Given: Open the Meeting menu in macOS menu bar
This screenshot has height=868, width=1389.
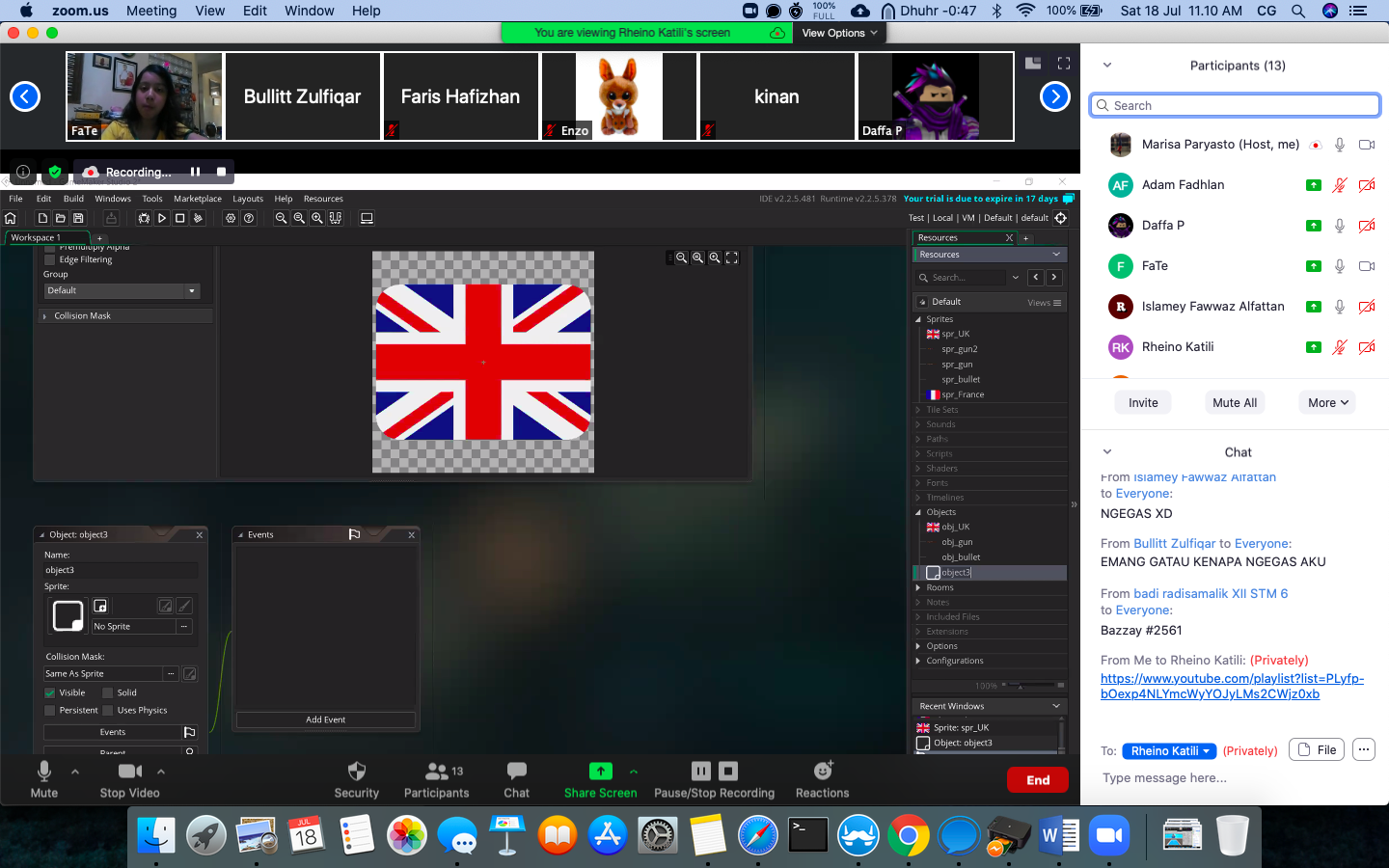Looking at the screenshot, I should pos(151,11).
